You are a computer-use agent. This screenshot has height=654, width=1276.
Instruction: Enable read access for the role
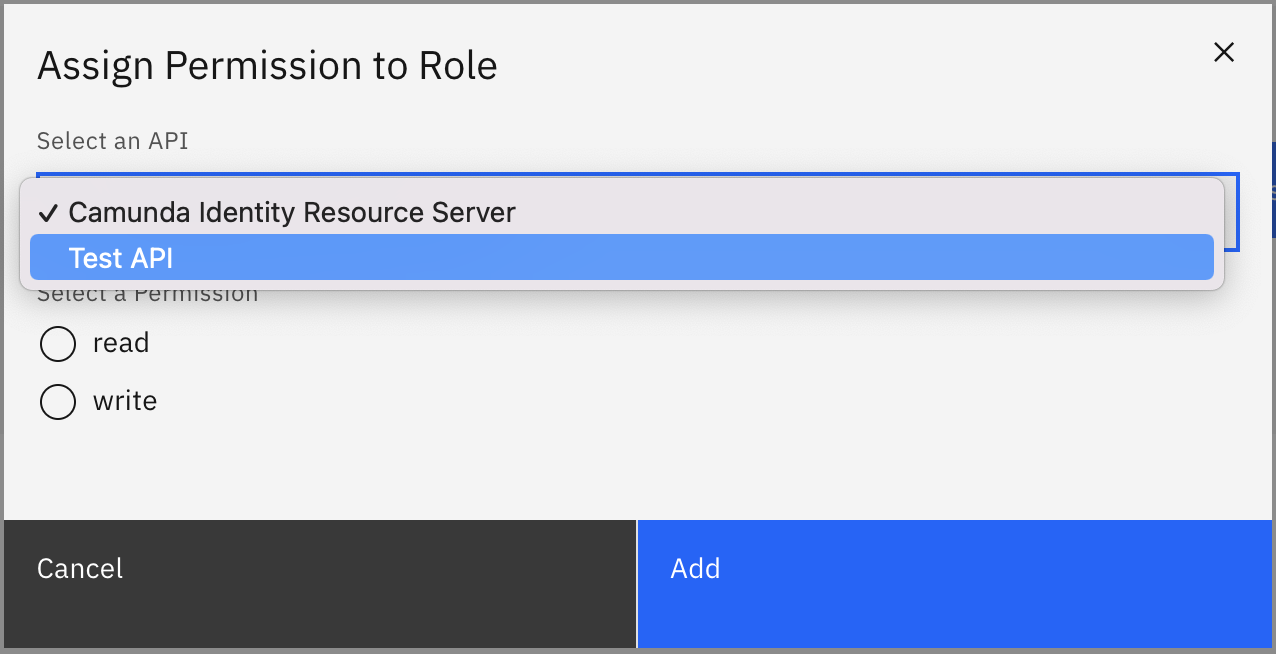click(x=57, y=343)
